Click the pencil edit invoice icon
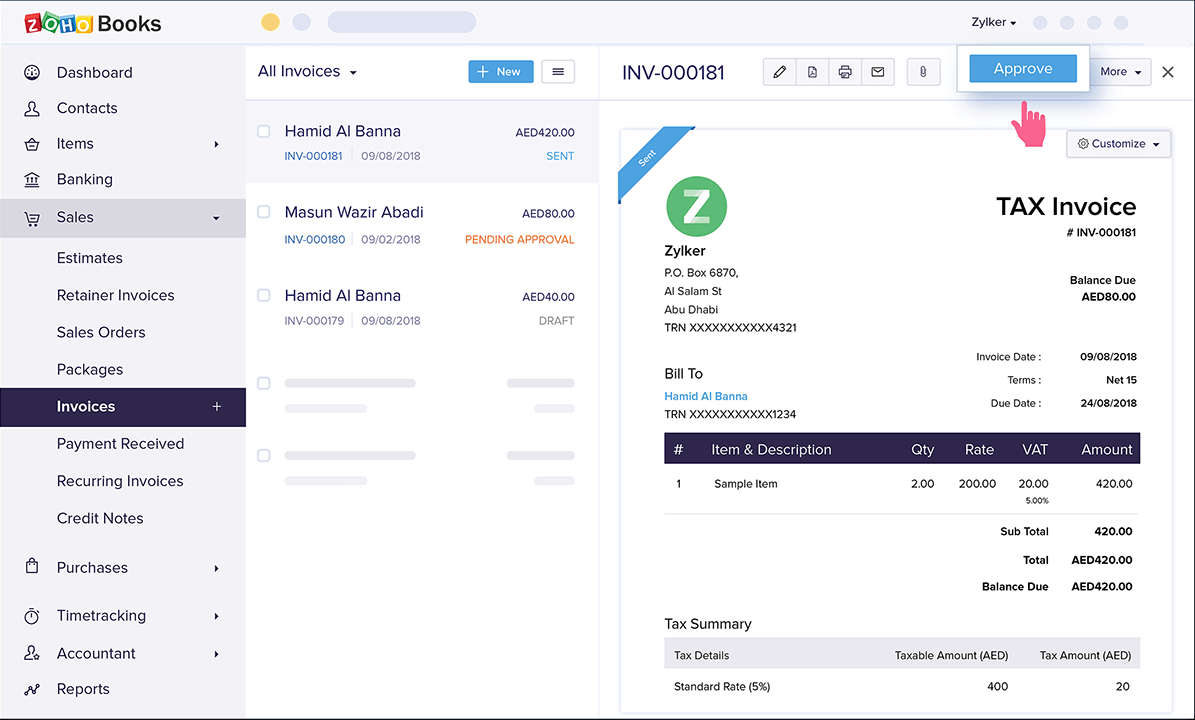The image size is (1195, 720). [x=780, y=72]
